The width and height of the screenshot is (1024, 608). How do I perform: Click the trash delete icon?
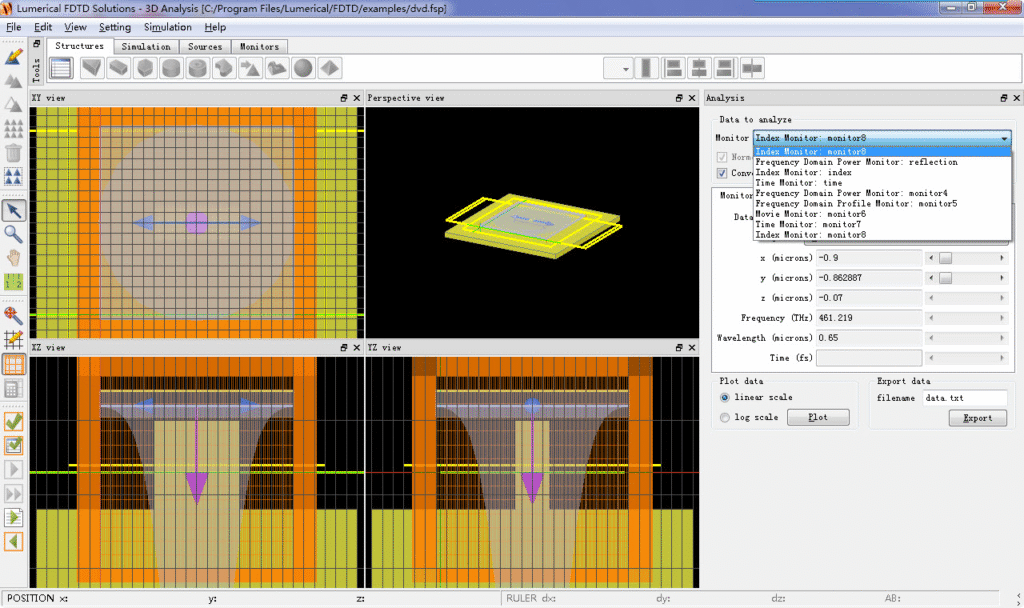(x=14, y=153)
